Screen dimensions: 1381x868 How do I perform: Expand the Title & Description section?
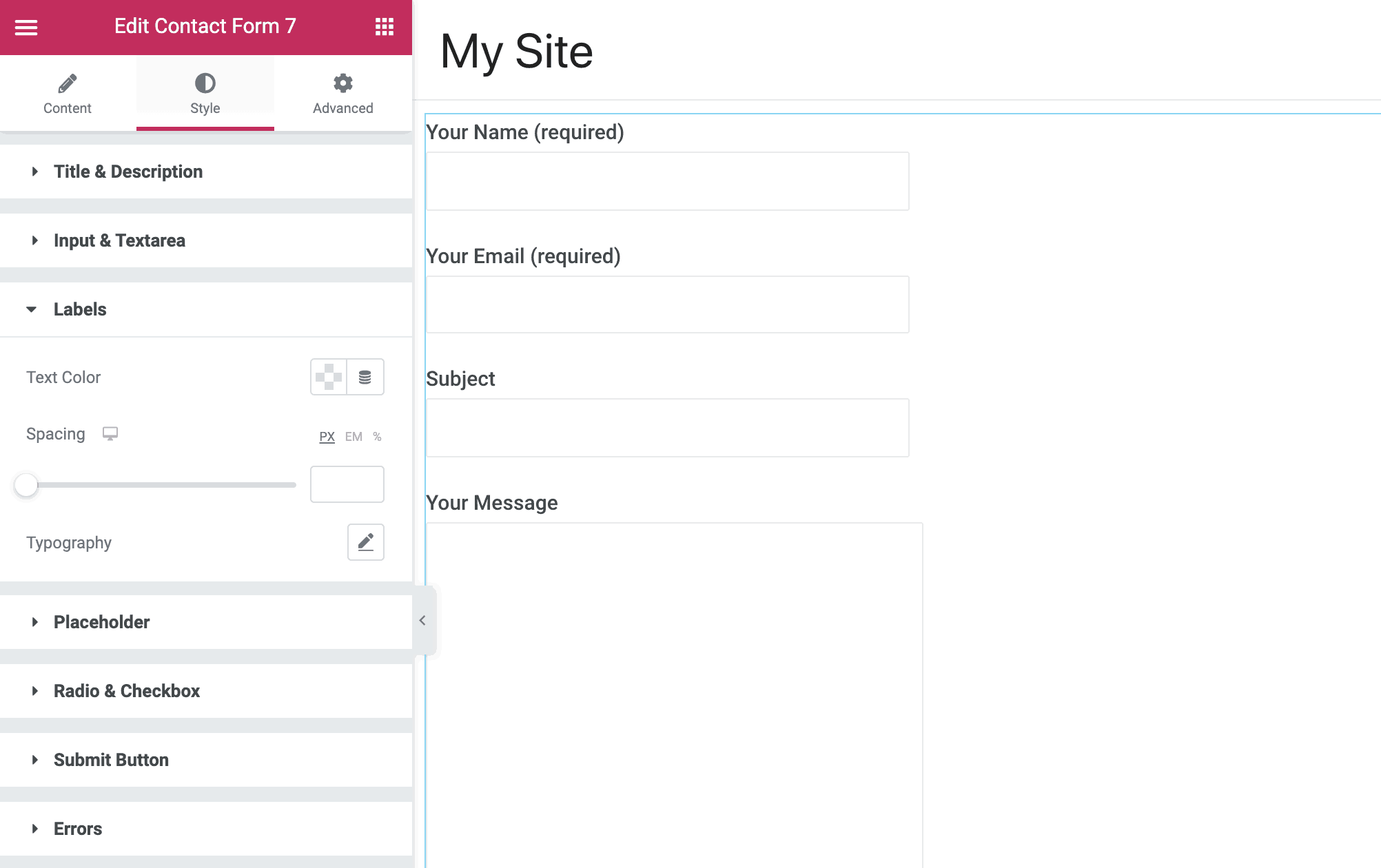[x=128, y=172]
